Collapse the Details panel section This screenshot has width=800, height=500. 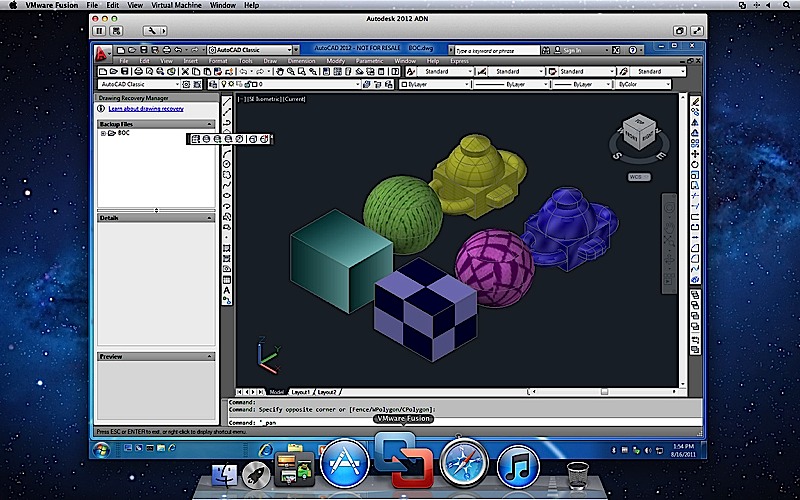209,217
